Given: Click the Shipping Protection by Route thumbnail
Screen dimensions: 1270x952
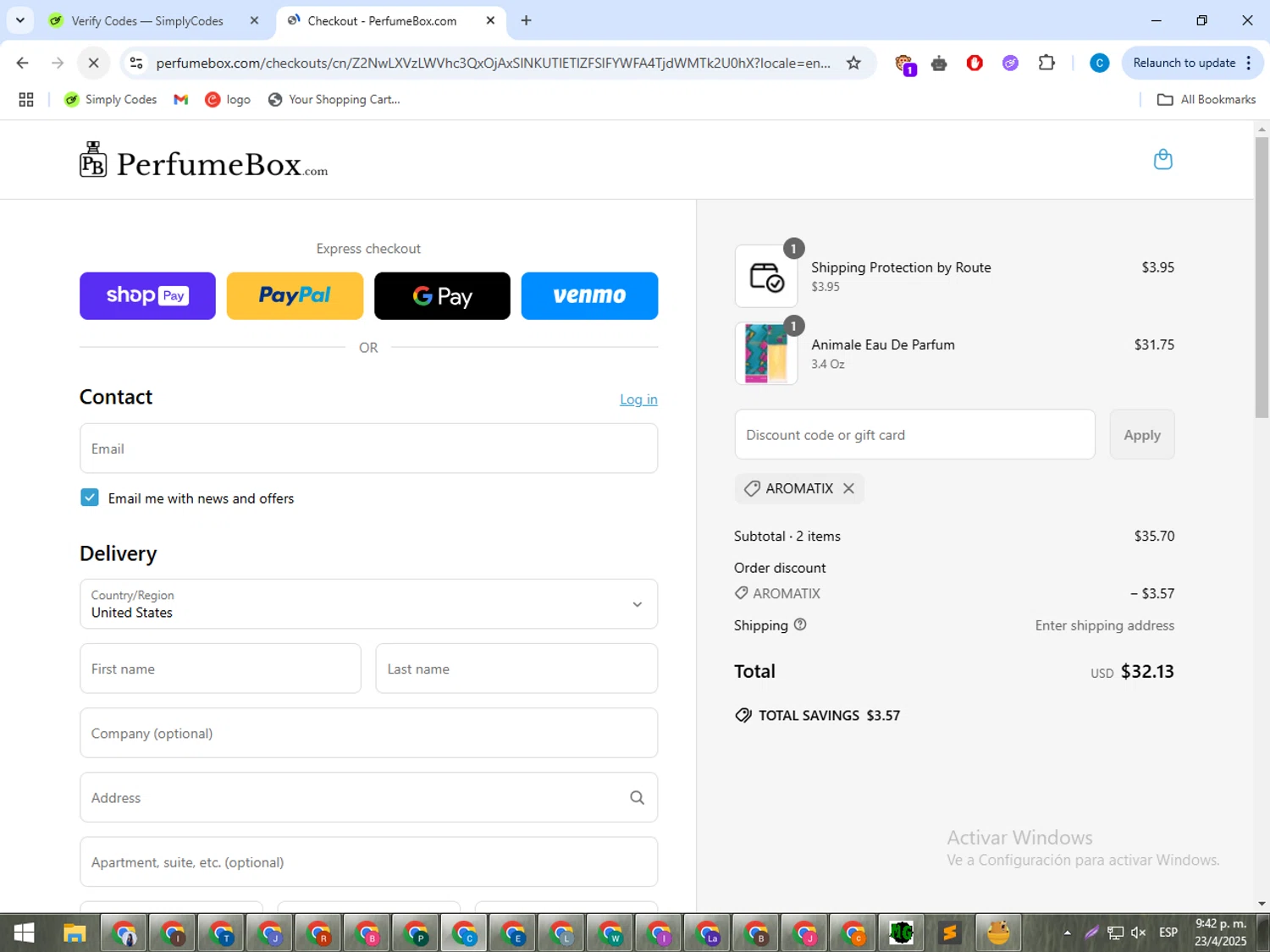Looking at the screenshot, I should 766,277.
